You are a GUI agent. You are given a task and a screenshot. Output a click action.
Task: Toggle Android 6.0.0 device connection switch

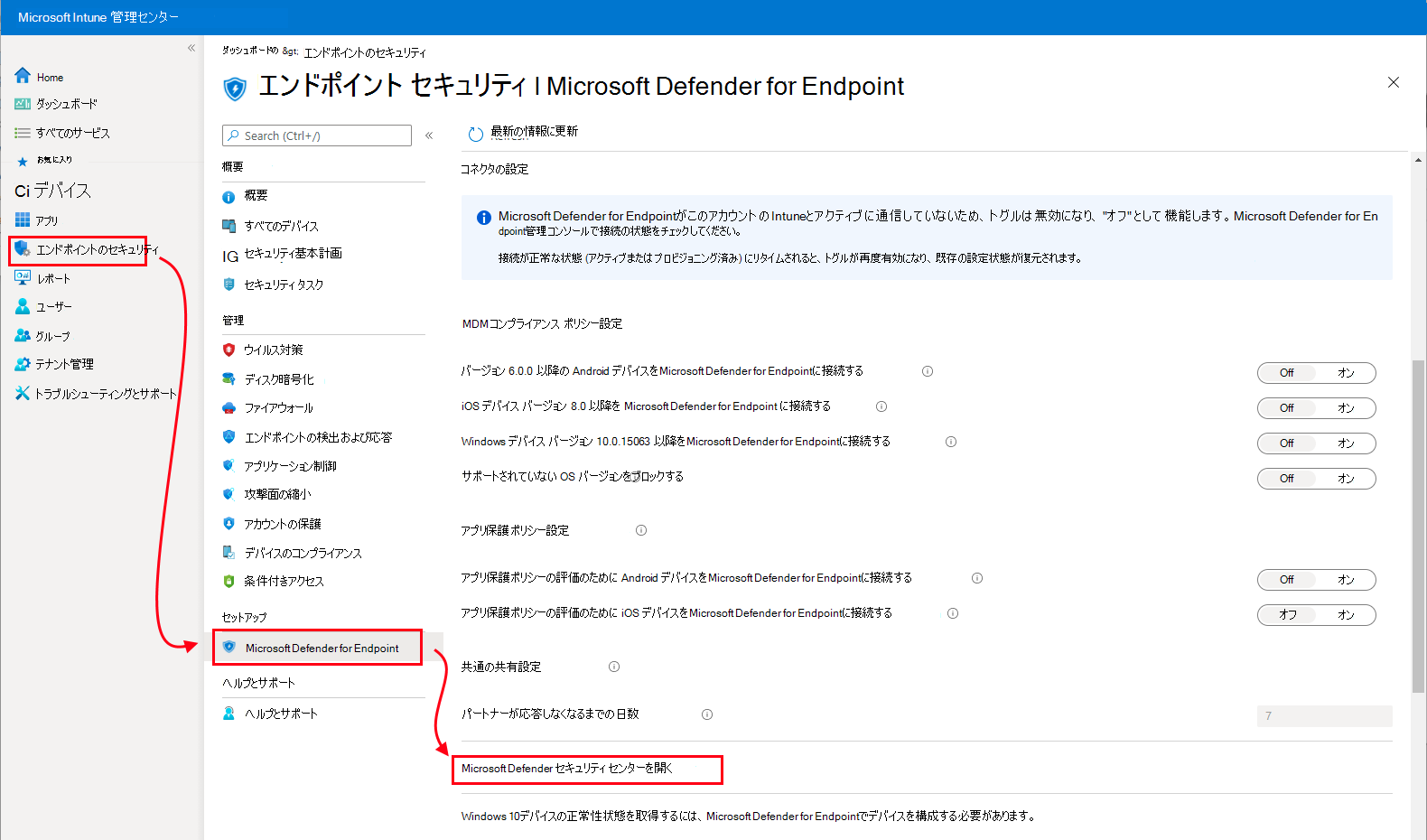click(x=1316, y=372)
